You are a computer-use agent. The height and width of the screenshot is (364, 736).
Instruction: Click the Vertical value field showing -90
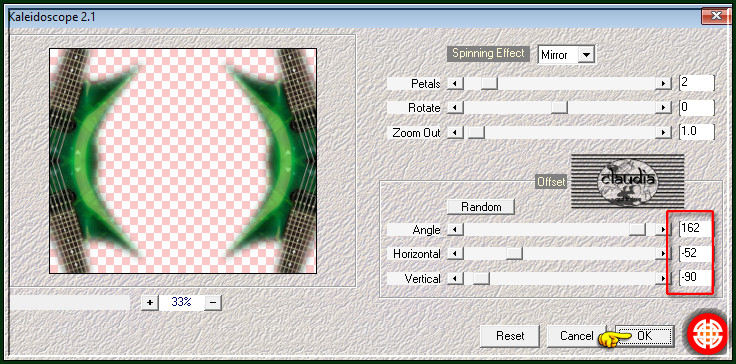[696, 278]
